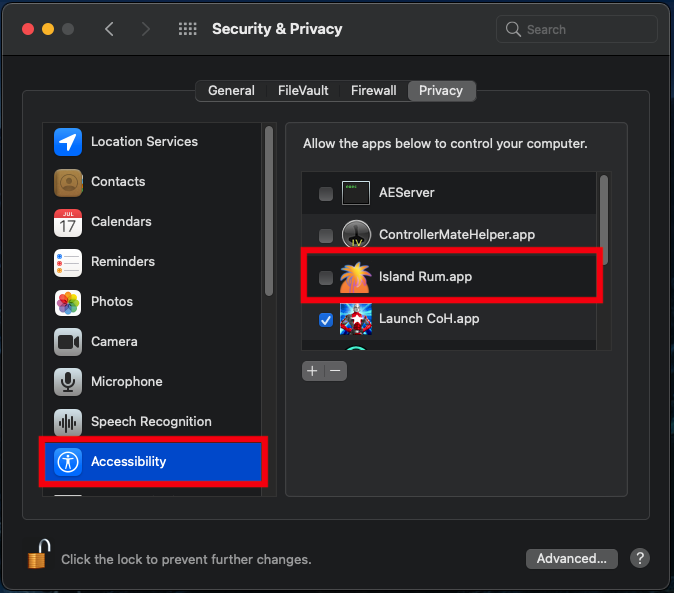Switch to the Firewall tab
The image size is (674, 593).
[374, 91]
